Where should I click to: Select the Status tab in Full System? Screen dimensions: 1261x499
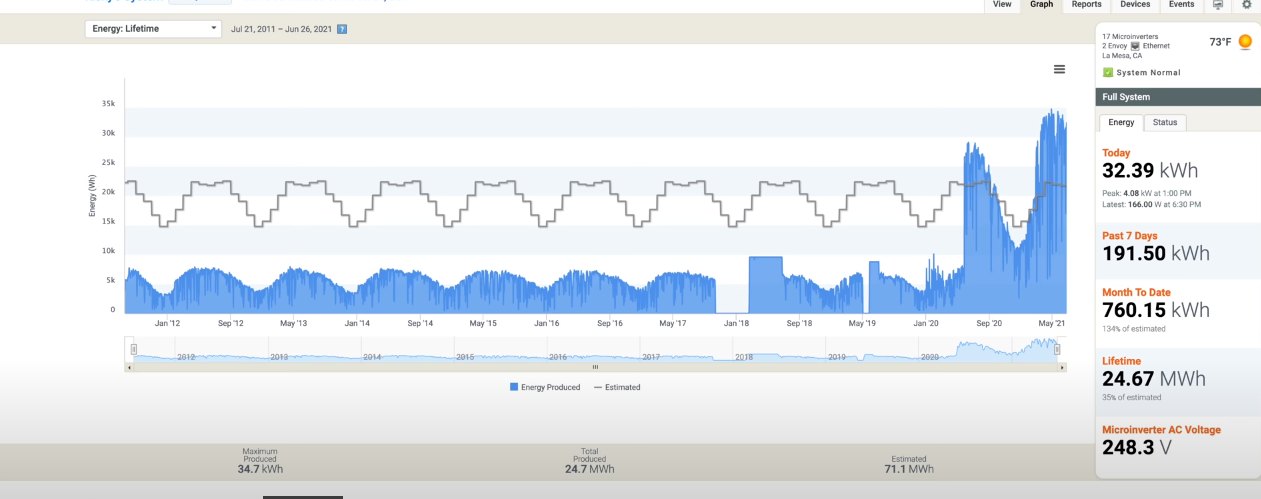(x=1165, y=122)
